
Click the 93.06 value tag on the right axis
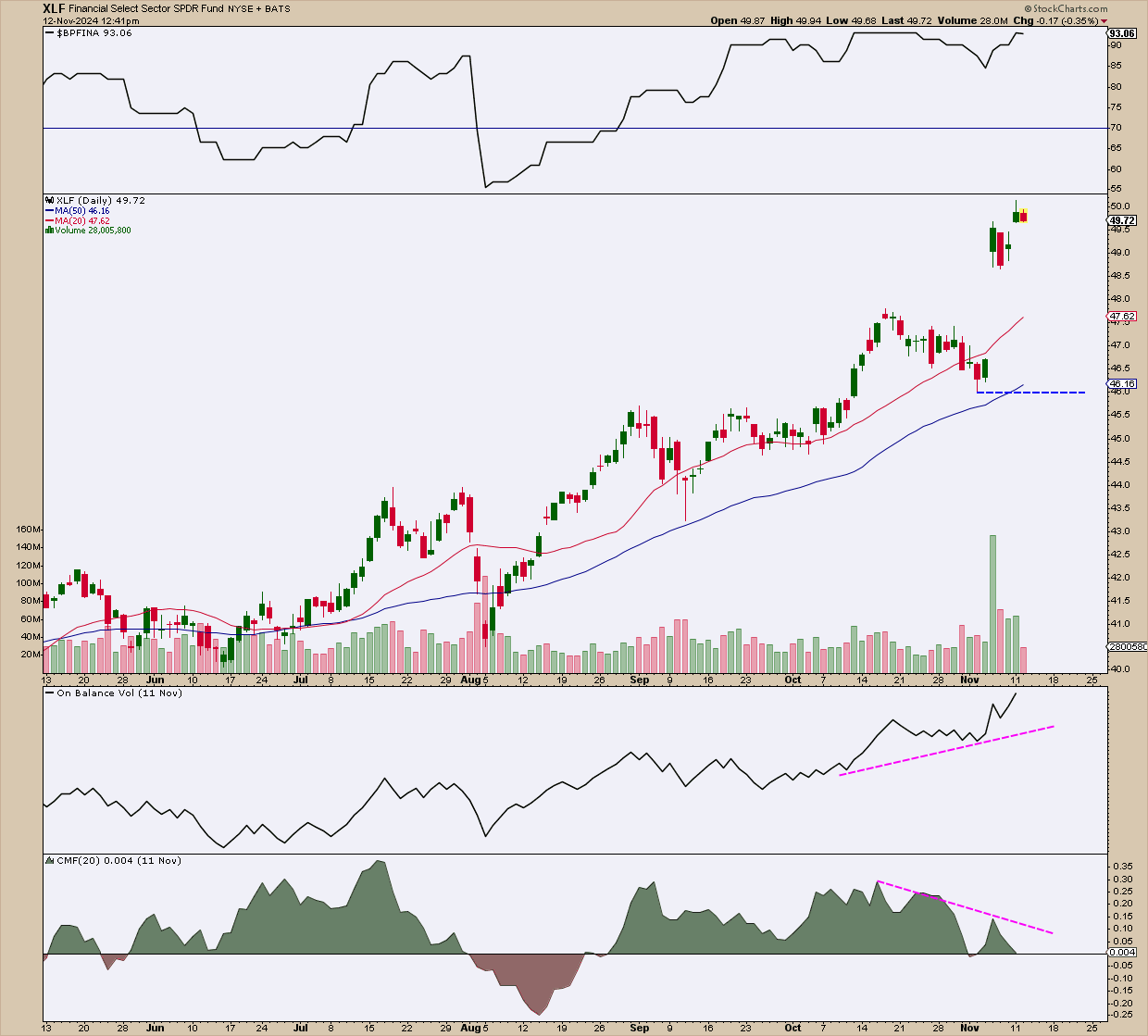point(1122,33)
